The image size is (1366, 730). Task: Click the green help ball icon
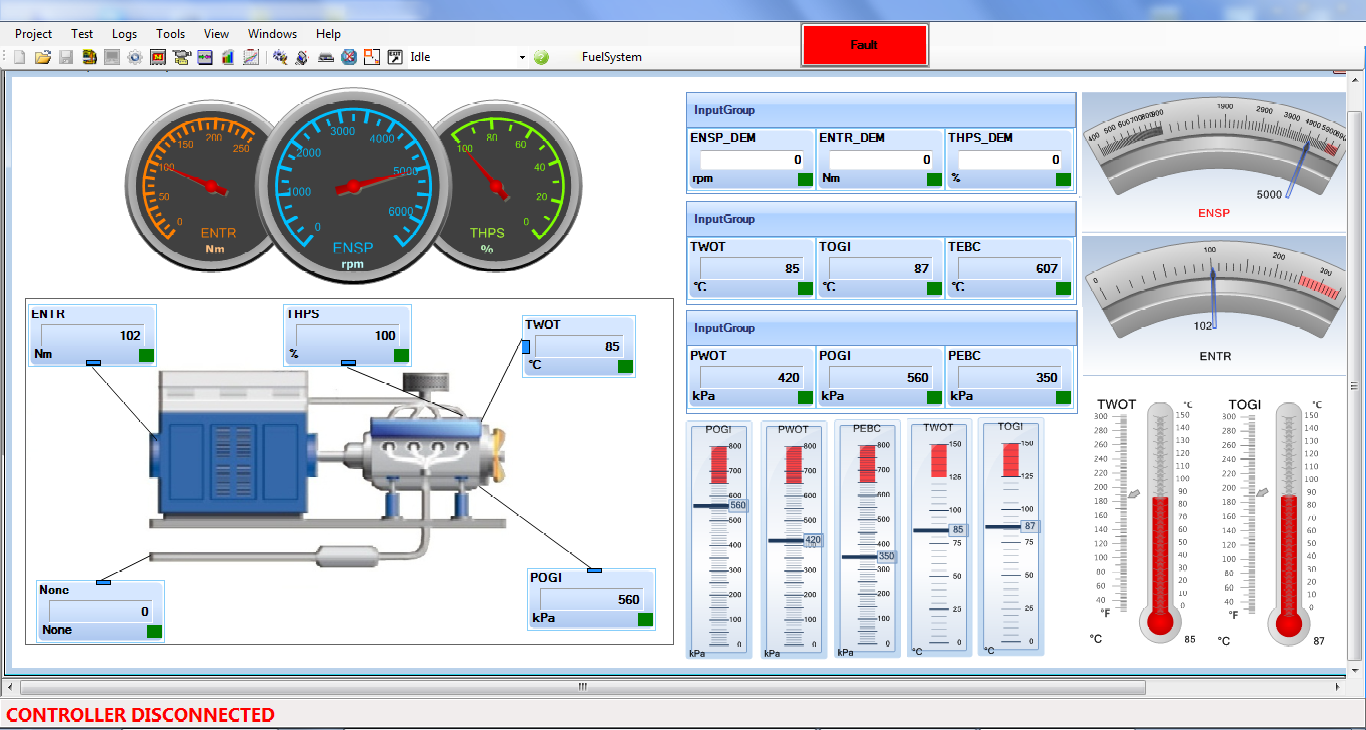pyautogui.click(x=541, y=57)
